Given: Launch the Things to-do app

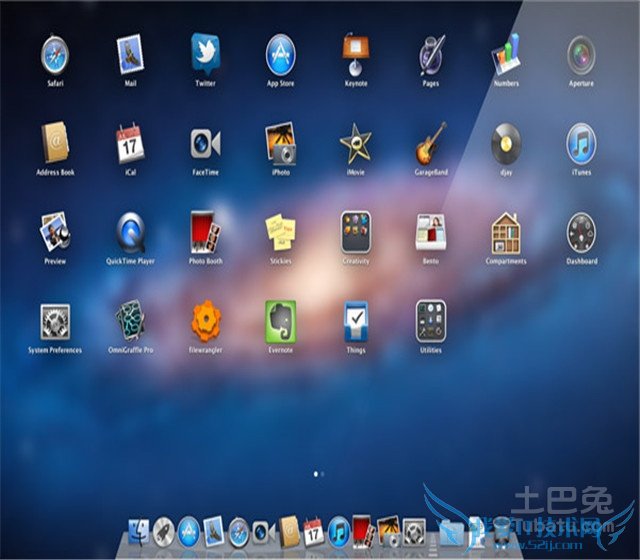Looking at the screenshot, I should click(x=355, y=321).
